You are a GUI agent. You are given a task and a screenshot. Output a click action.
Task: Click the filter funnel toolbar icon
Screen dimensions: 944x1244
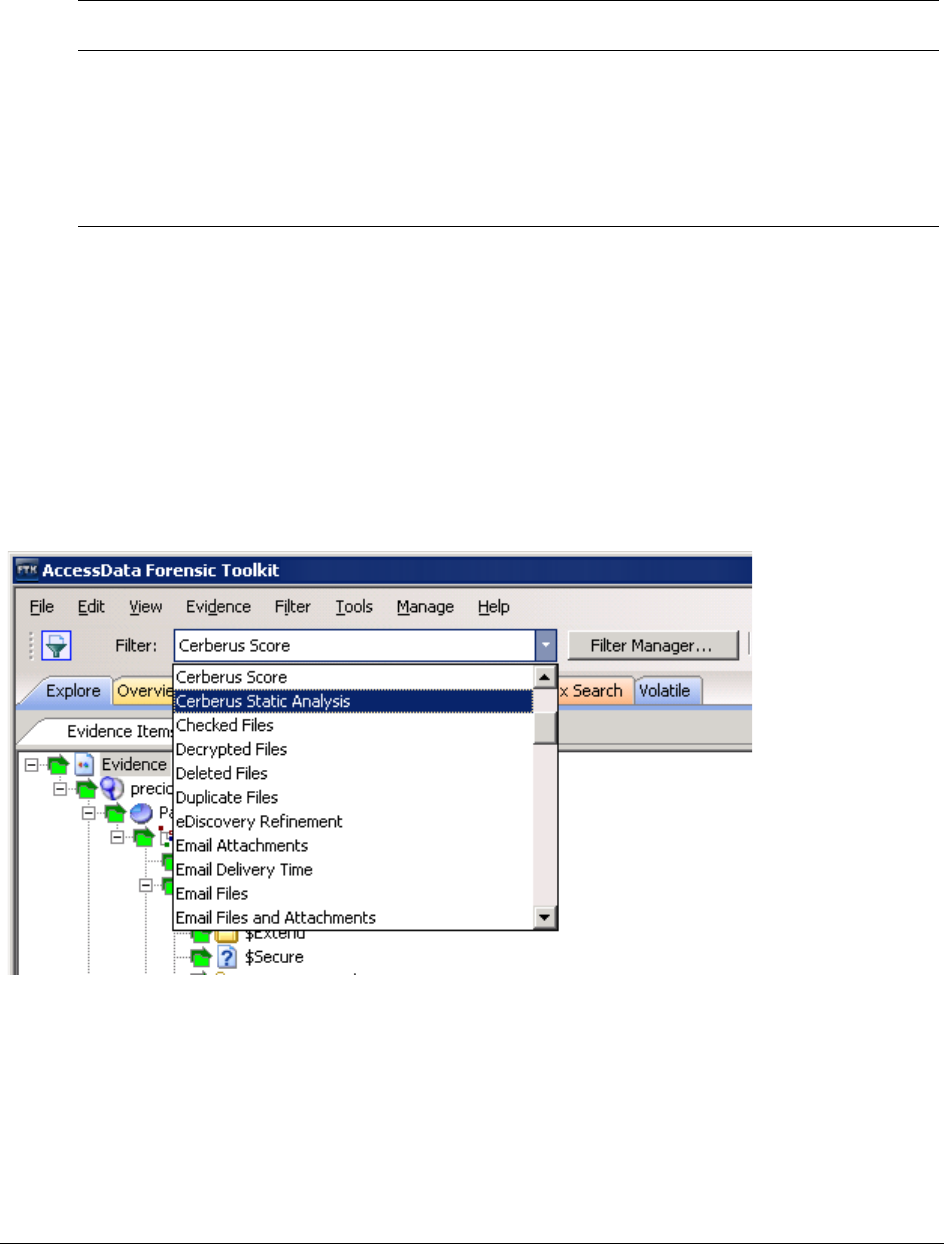[x=55, y=645]
